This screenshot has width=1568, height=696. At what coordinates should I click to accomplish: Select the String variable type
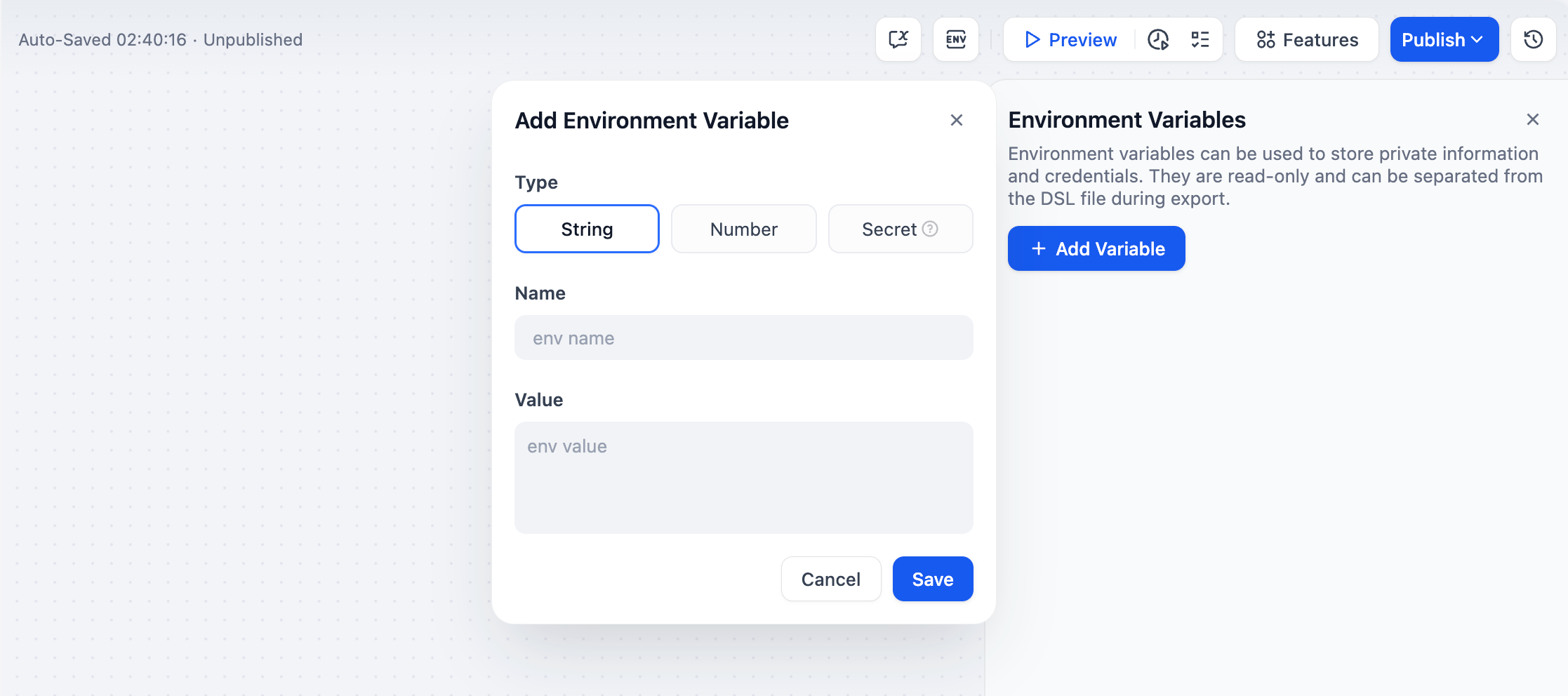click(587, 229)
